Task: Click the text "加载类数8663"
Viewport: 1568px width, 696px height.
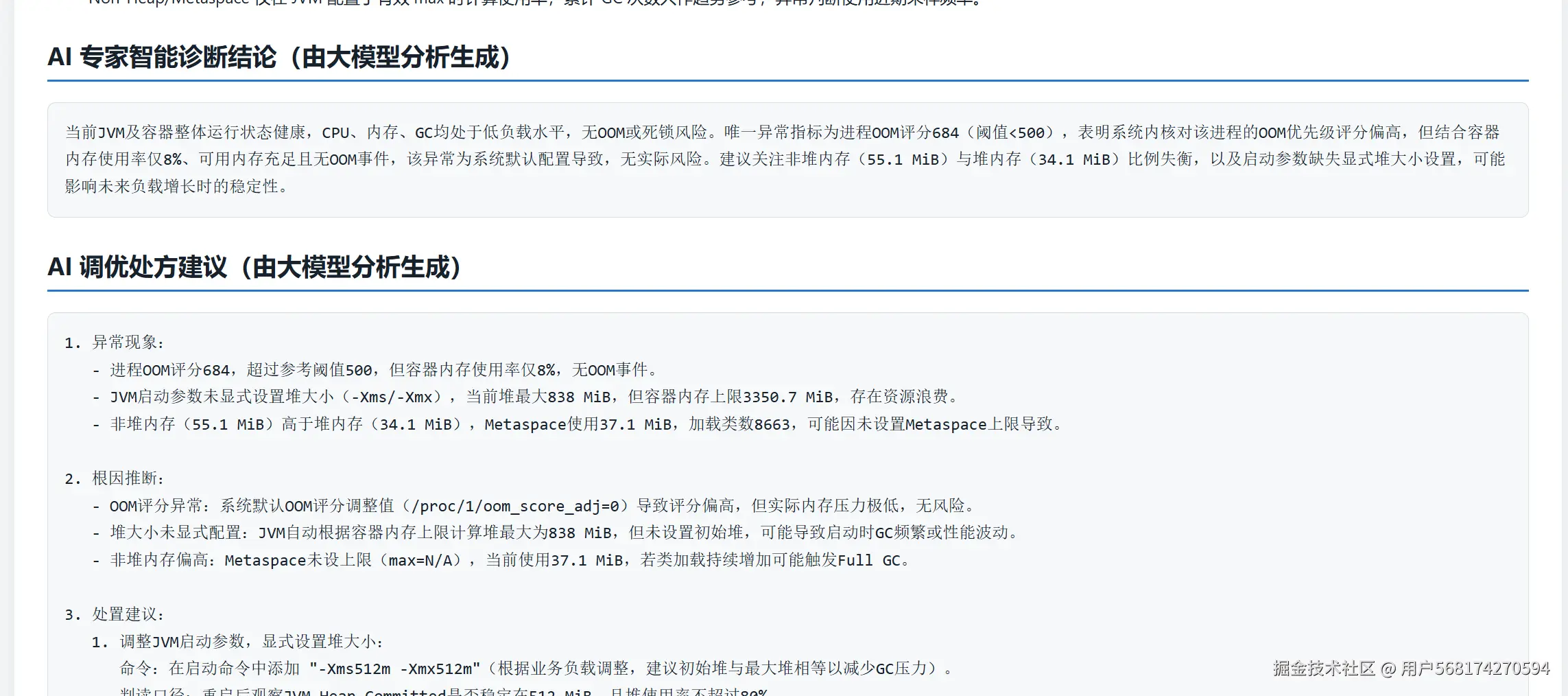Action: [x=739, y=424]
